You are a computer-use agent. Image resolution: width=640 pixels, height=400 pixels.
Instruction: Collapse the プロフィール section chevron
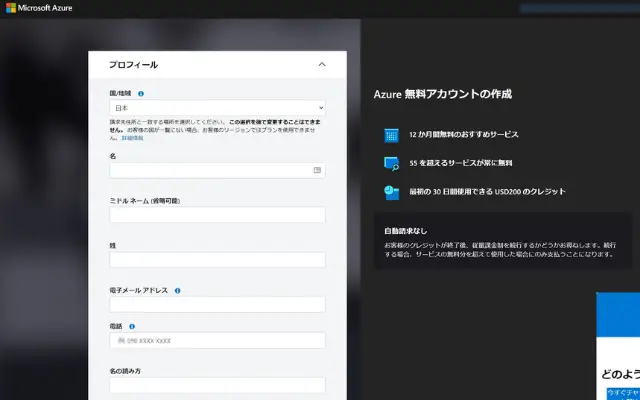pyautogui.click(x=322, y=64)
